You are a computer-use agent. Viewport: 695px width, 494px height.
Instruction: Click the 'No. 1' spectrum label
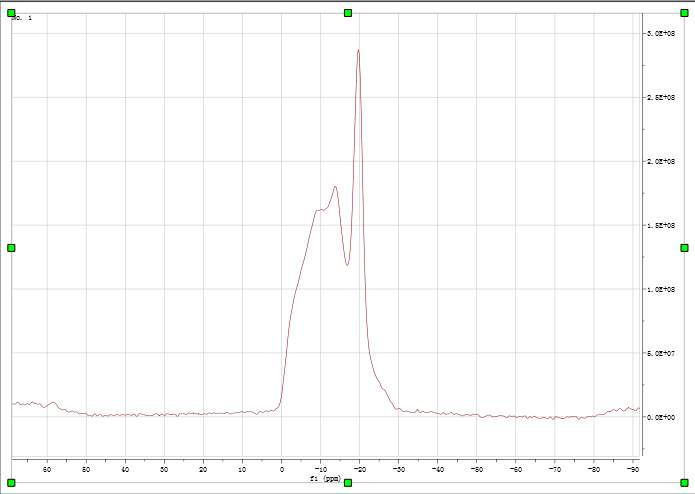(22, 18)
